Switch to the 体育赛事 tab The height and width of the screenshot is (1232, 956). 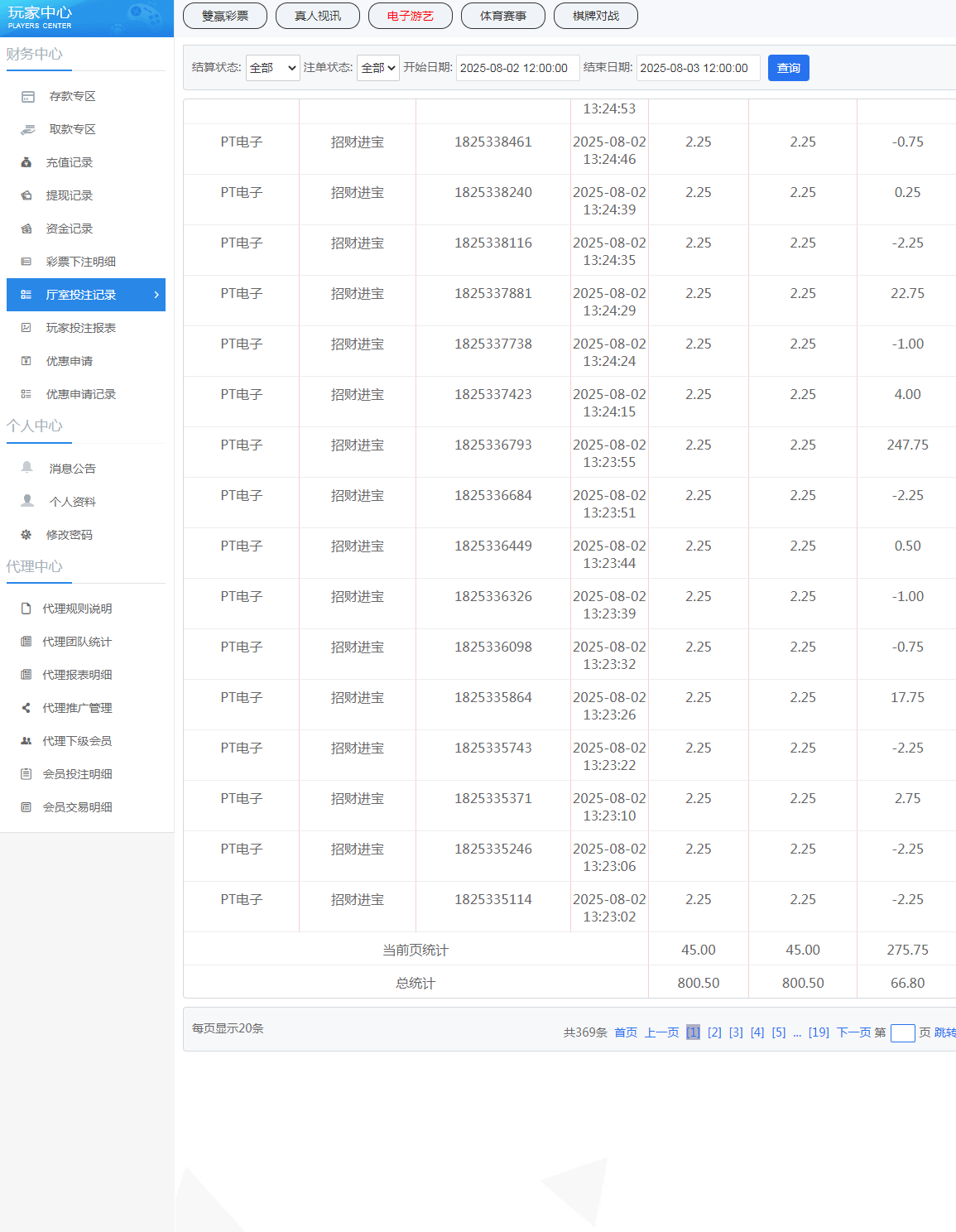tap(503, 16)
